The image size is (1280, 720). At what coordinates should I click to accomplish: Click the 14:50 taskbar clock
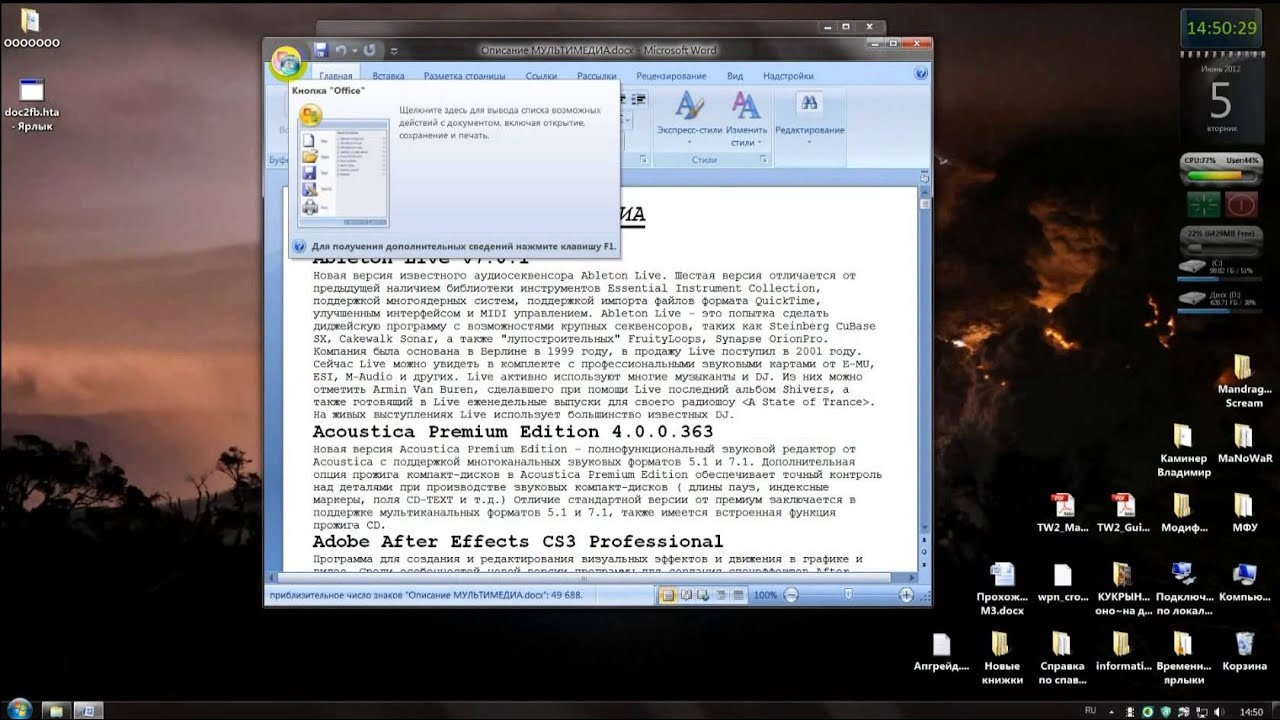[1251, 711]
